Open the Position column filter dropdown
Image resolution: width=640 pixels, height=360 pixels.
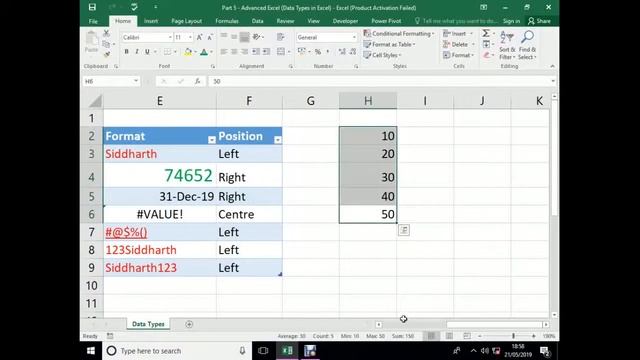(278, 140)
